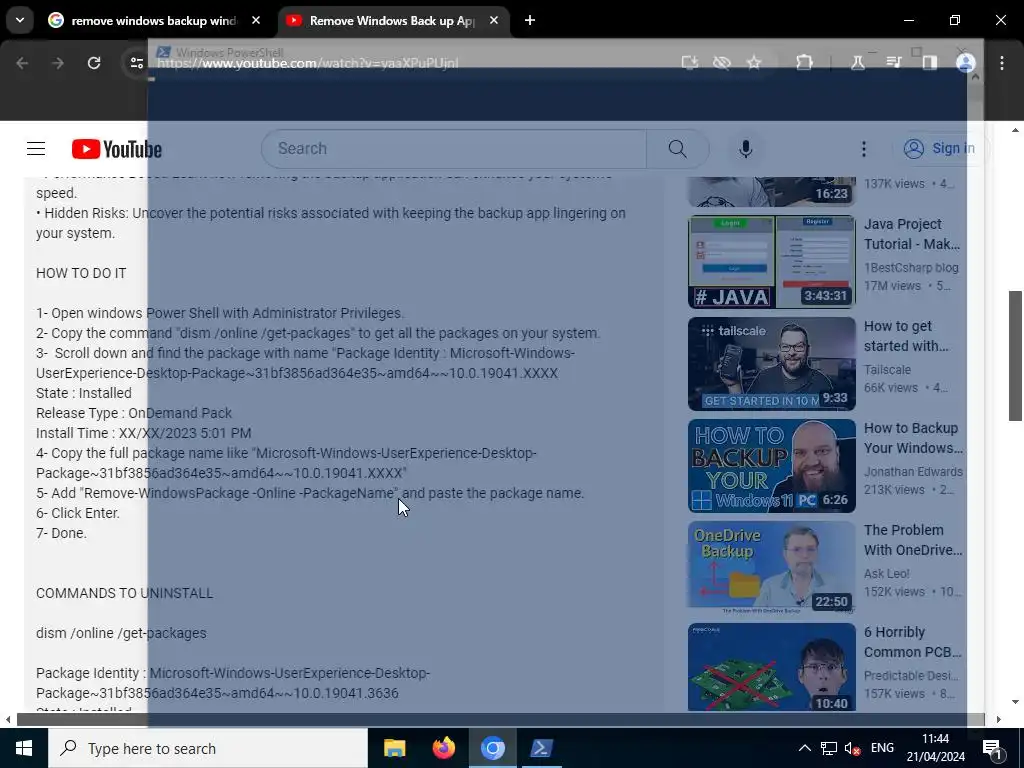Open Chrome profile avatar
Viewport: 1024px width, 768px height.
(x=966, y=63)
